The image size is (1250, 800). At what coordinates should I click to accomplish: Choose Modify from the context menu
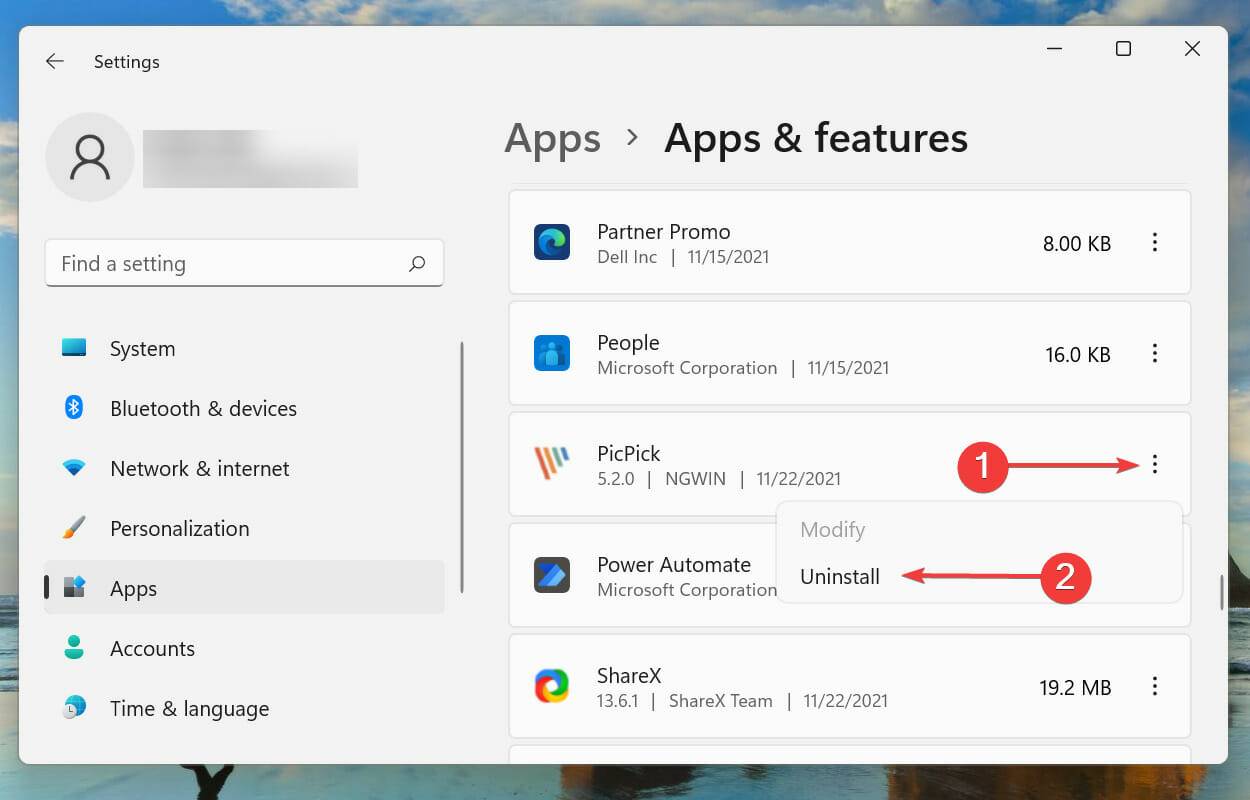833,530
